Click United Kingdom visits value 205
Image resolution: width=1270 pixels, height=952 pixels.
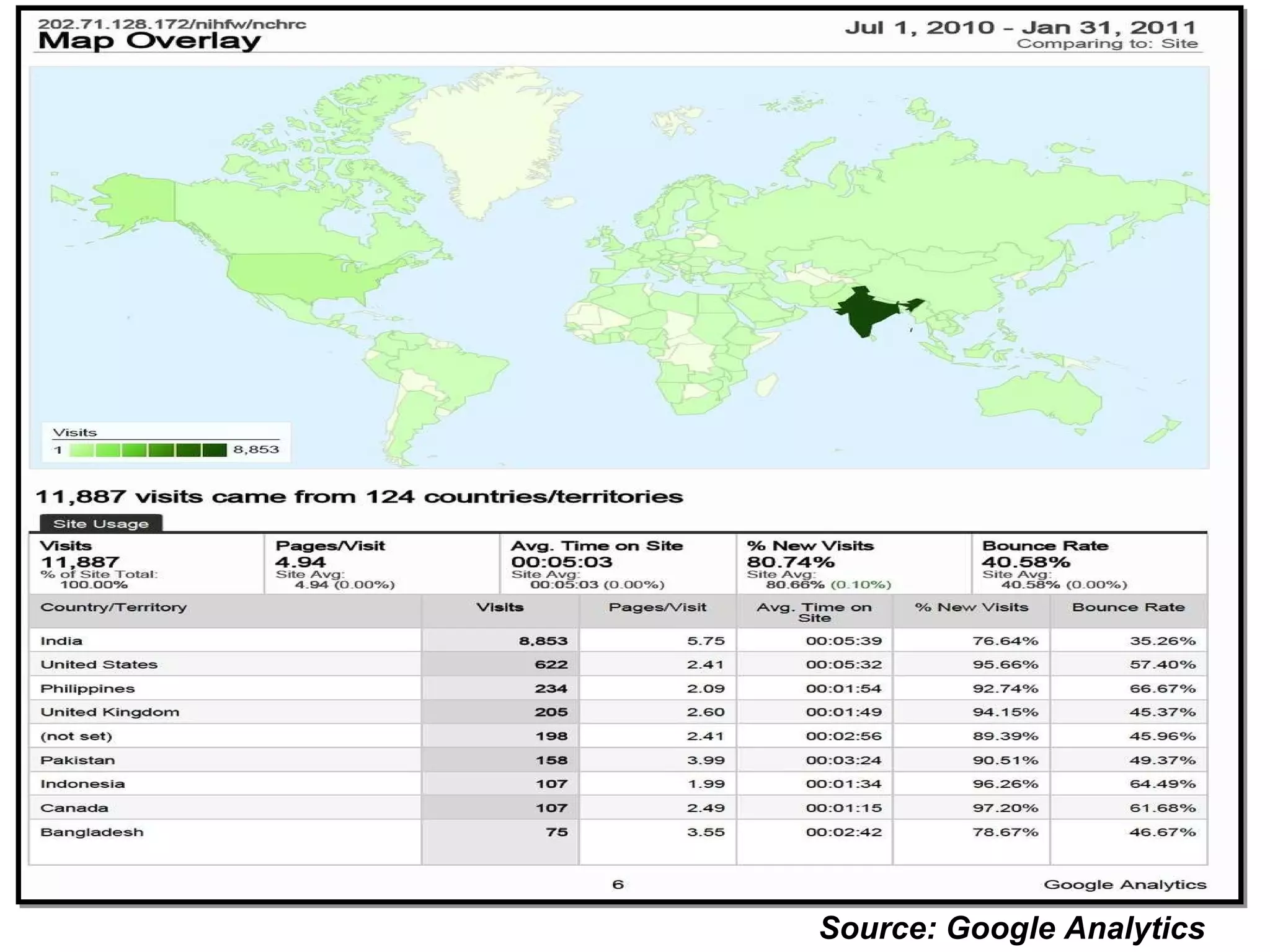click(551, 712)
